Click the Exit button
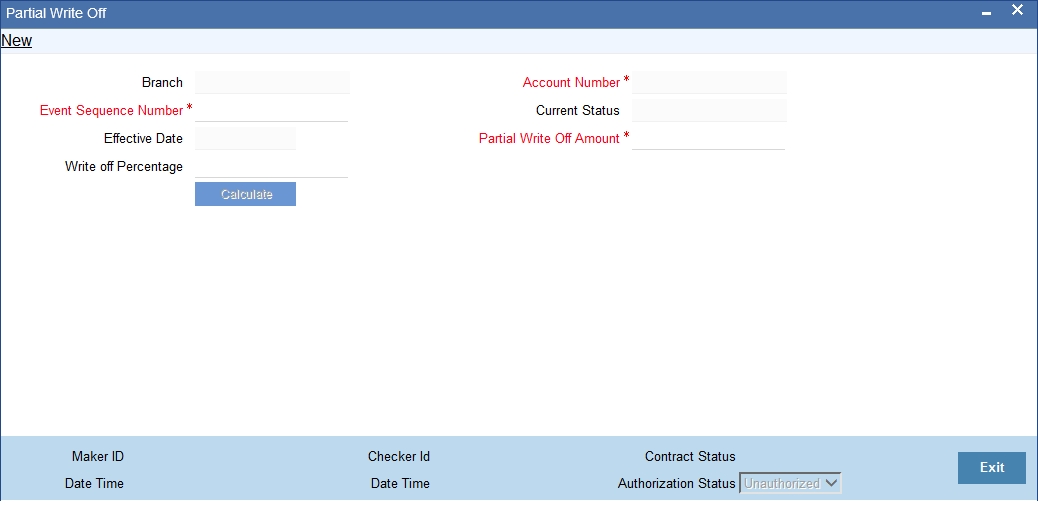The image size is (1038, 508). [x=992, y=468]
